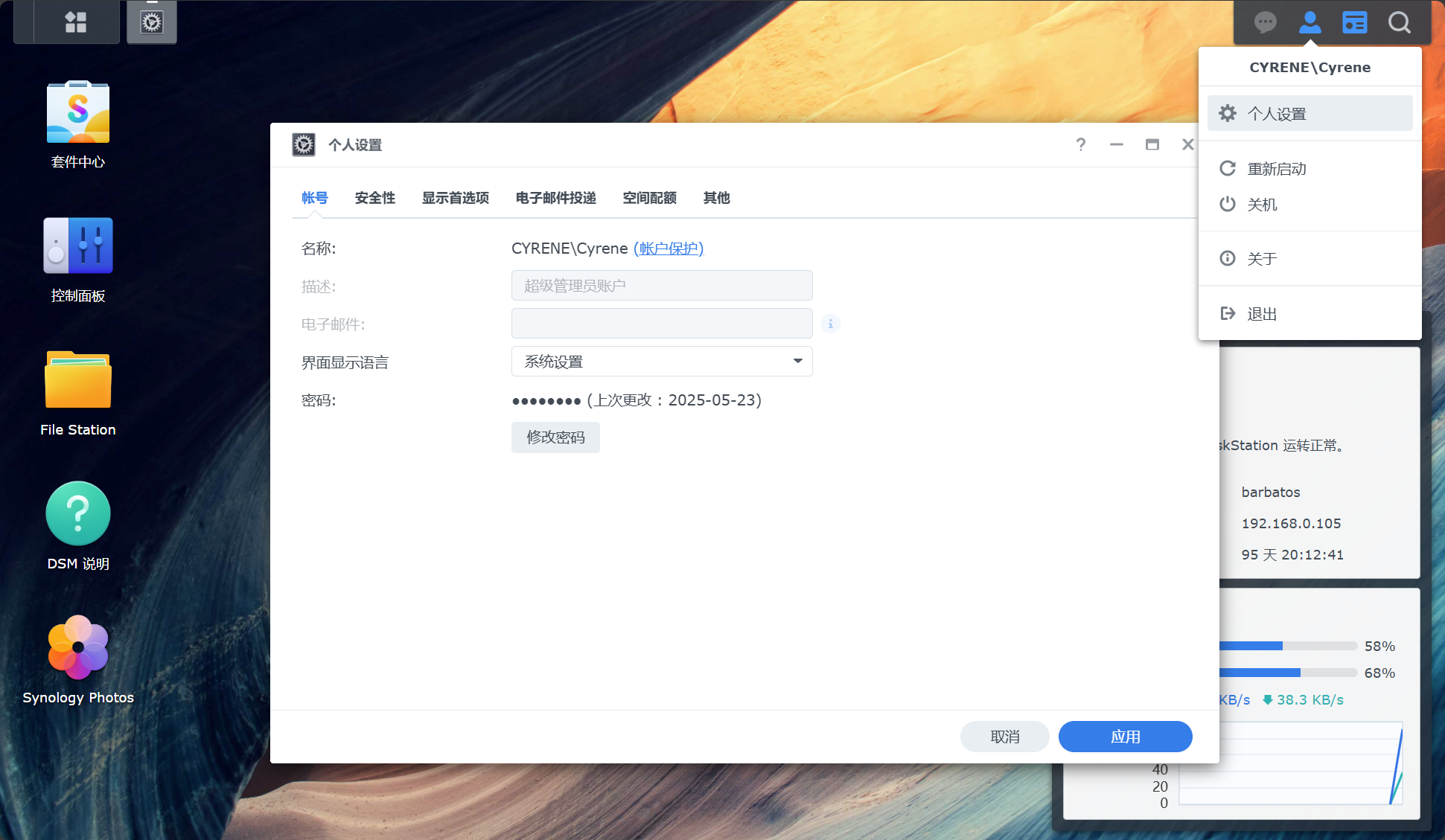The image size is (1445, 840).
Task: Click the 192.168.0.105 IP address
Action: 1292,523
